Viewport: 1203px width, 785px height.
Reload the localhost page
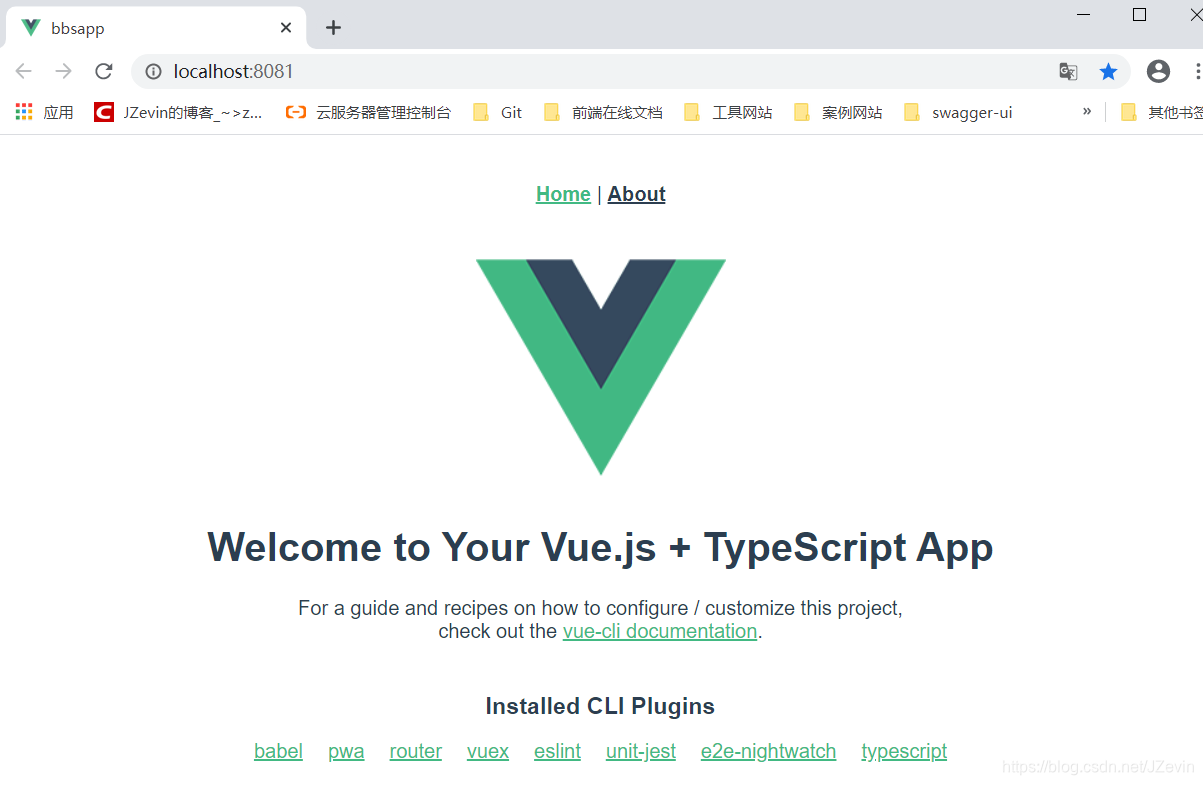(103, 71)
